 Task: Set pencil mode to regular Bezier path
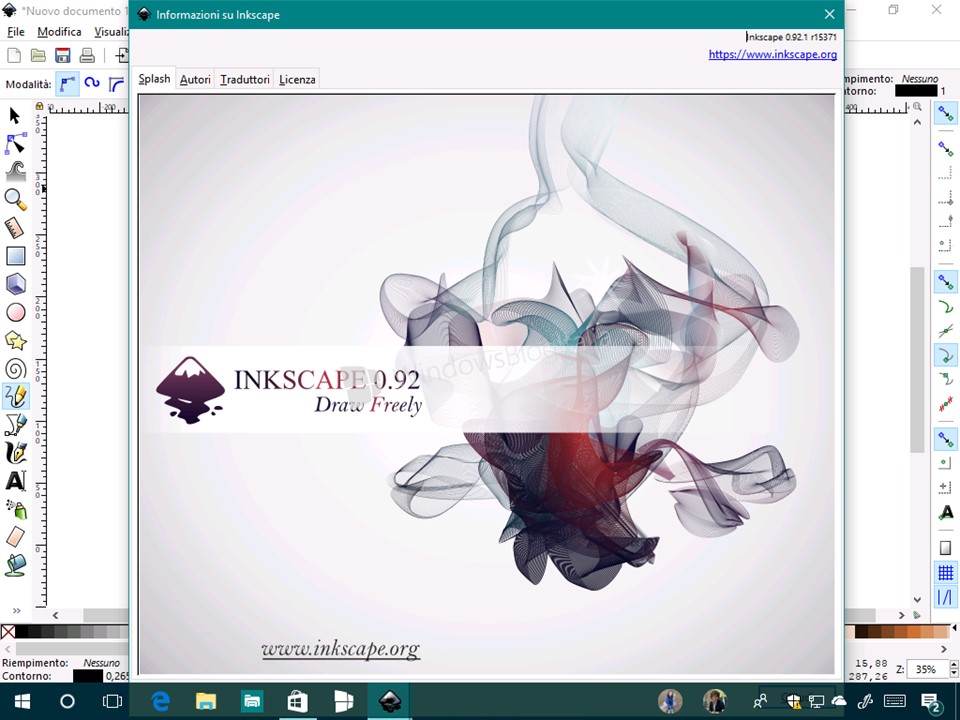[67, 84]
